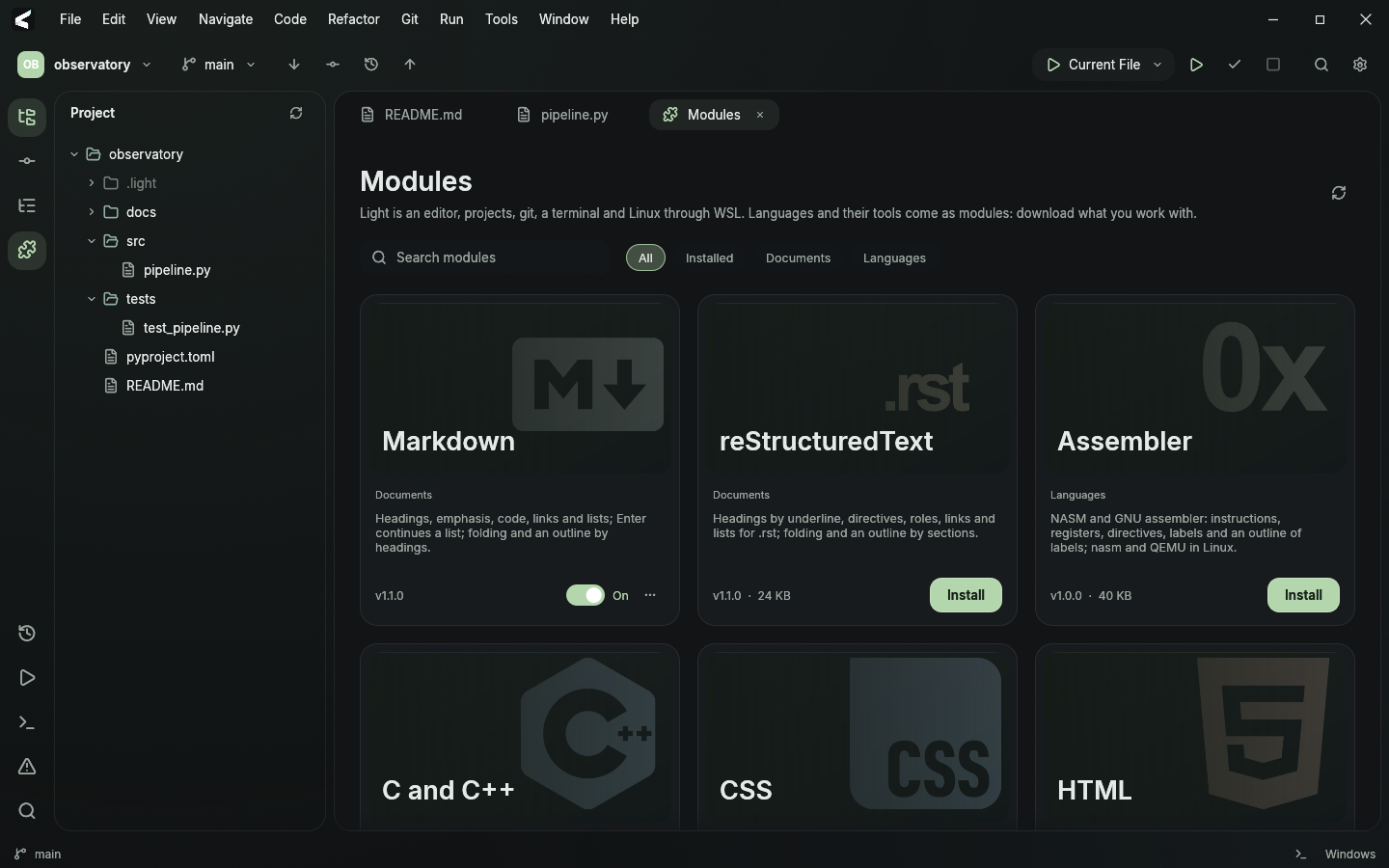Open the history clock icon in the top toolbar
The height and width of the screenshot is (868, 1389).
point(371,65)
